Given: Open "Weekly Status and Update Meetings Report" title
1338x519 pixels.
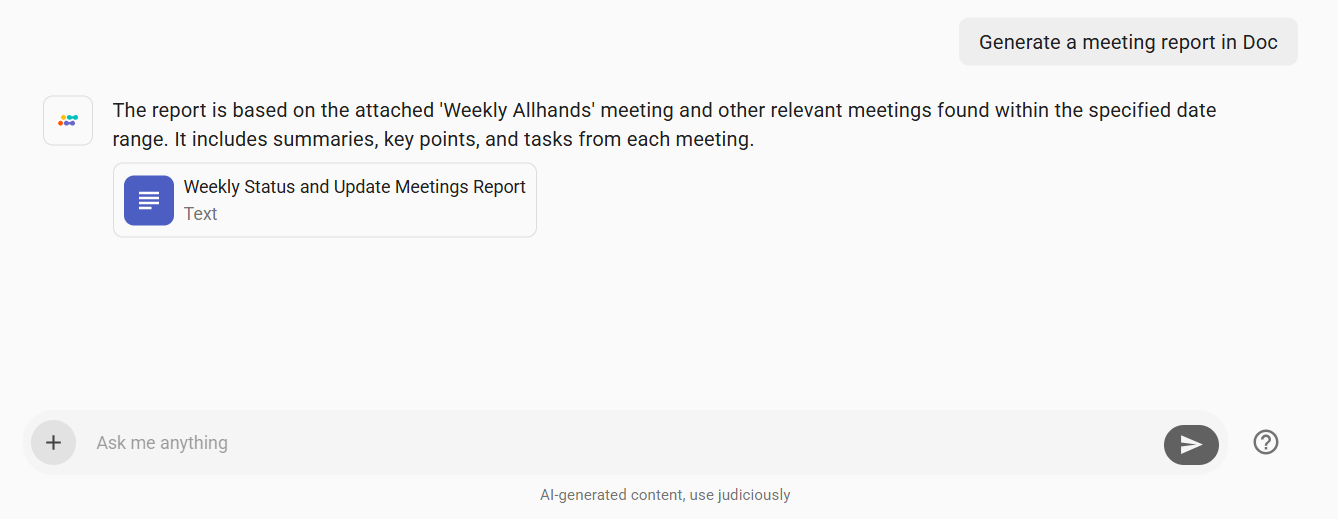Looking at the screenshot, I should click(x=355, y=187).
